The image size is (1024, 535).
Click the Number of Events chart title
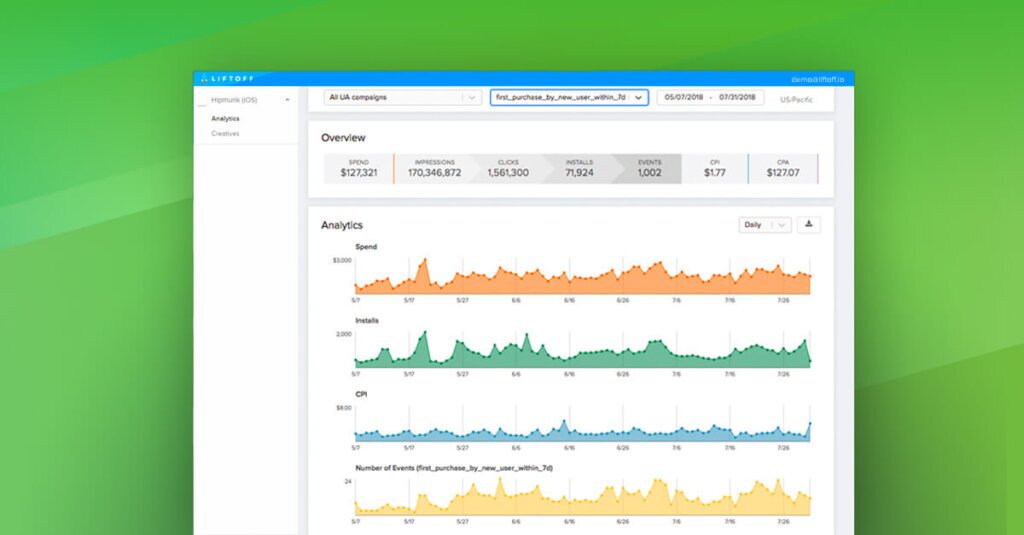454,468
